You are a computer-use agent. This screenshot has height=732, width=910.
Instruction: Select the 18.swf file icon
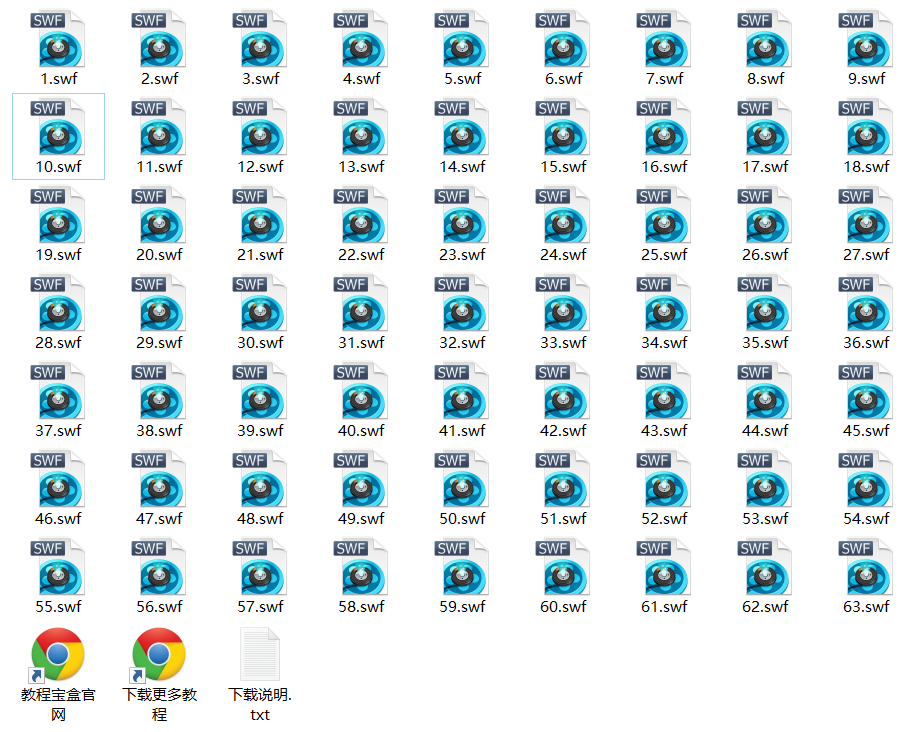[x=866, y=127]
